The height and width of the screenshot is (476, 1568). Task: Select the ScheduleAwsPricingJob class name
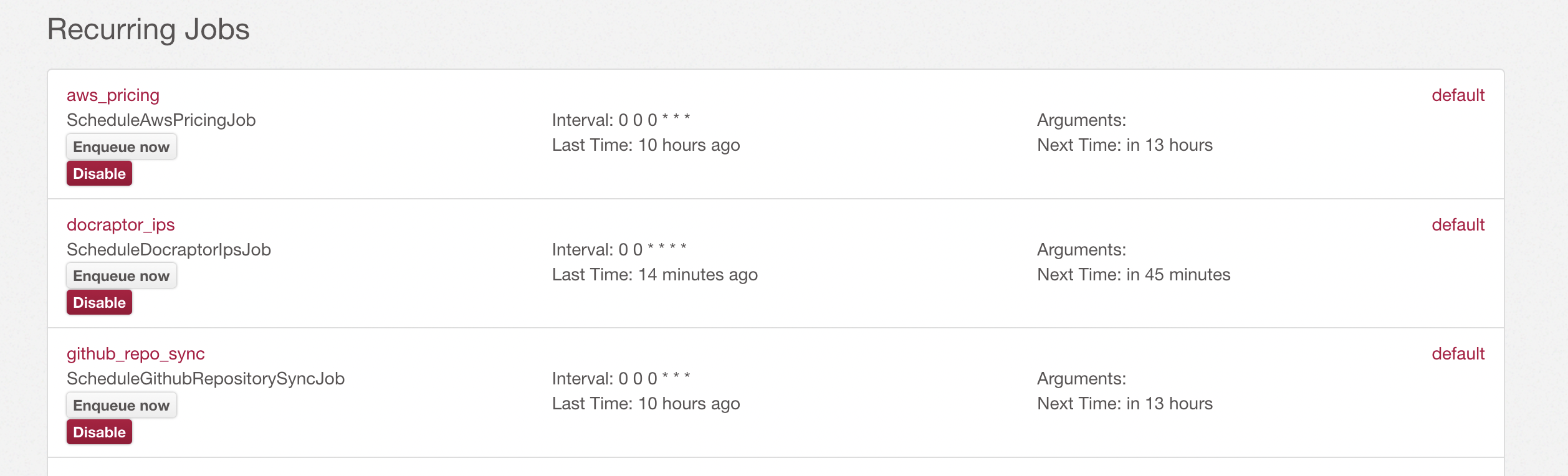(x=161, y=120)
